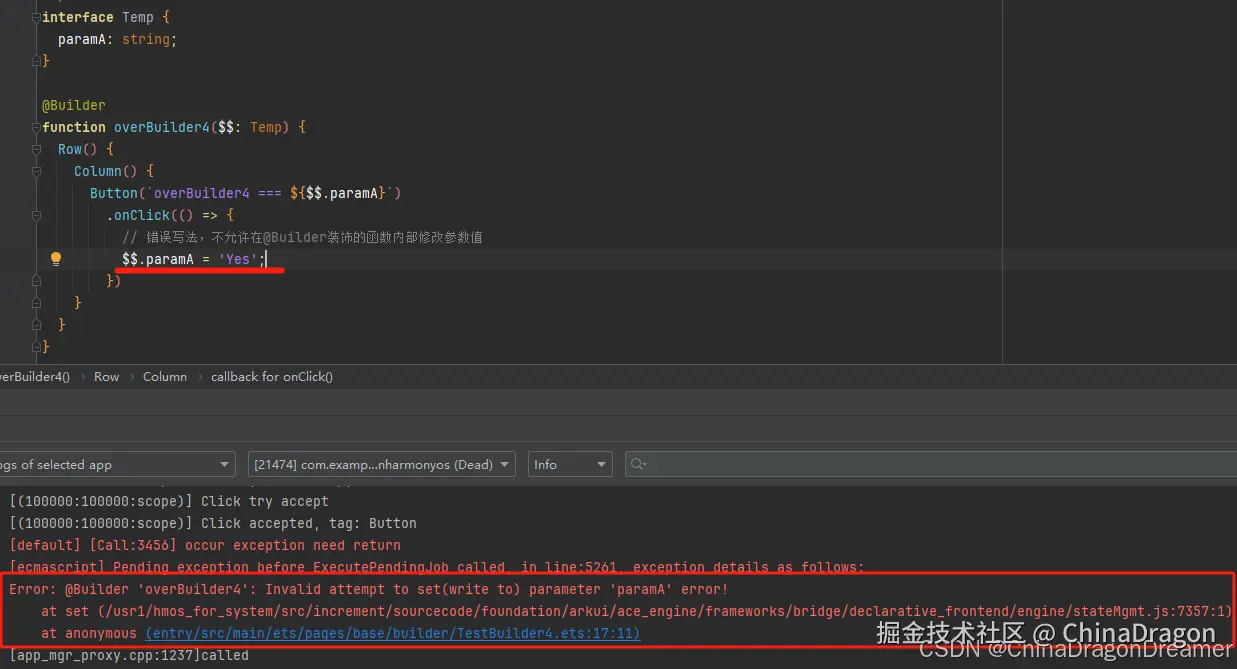This screenshot has width=1237, height=669.
Task: Fold the Row() block in gutter
Action: point(36,149)
